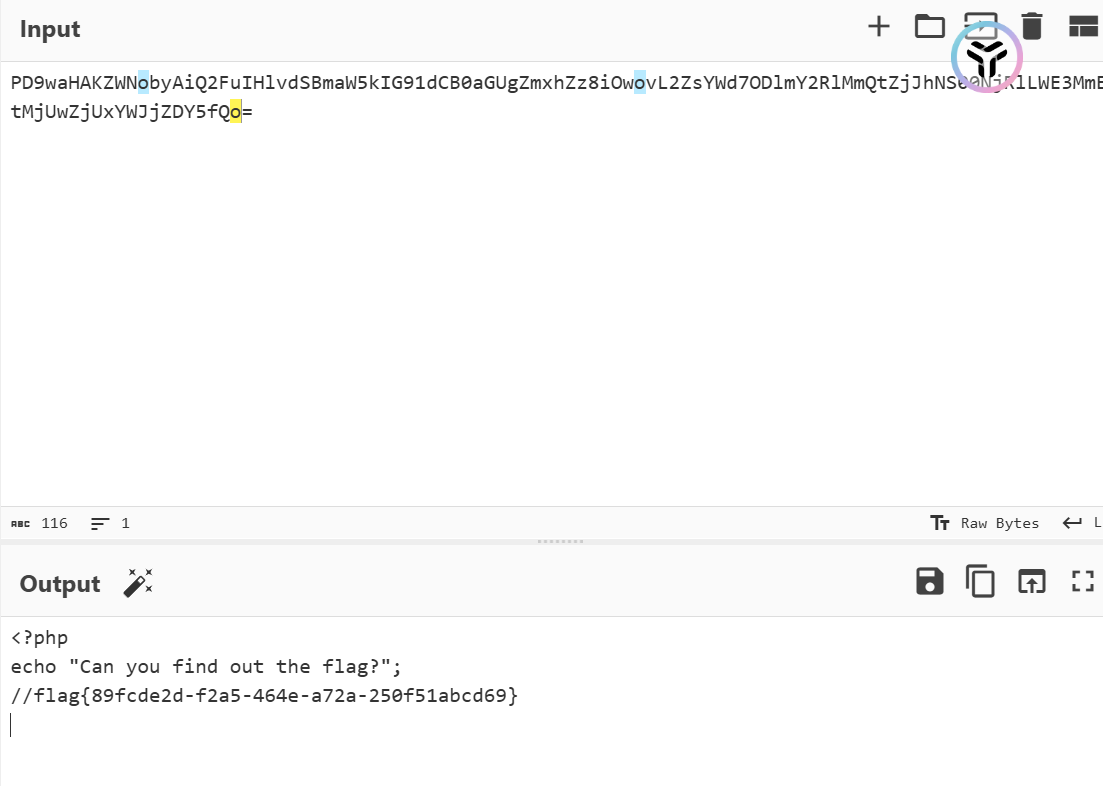Reset pane layout icon
Viewport: 1103px width, 786px height.
pyautogui.click(x=1083, y=27)
